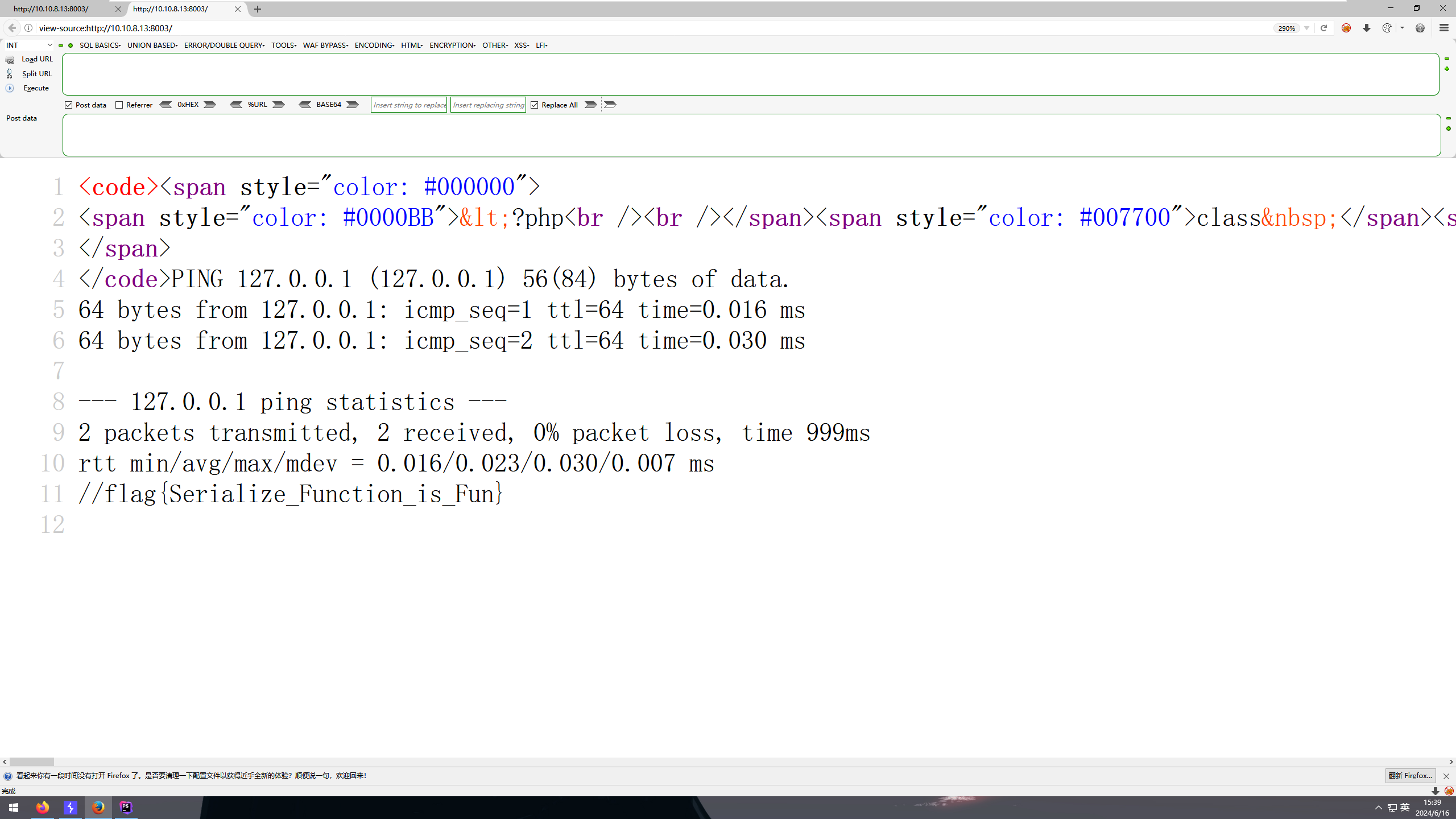This screenshot has width=1456, height=819.
Task: Click the HackBar green plus icon beside INT
Action: point(71,45)
